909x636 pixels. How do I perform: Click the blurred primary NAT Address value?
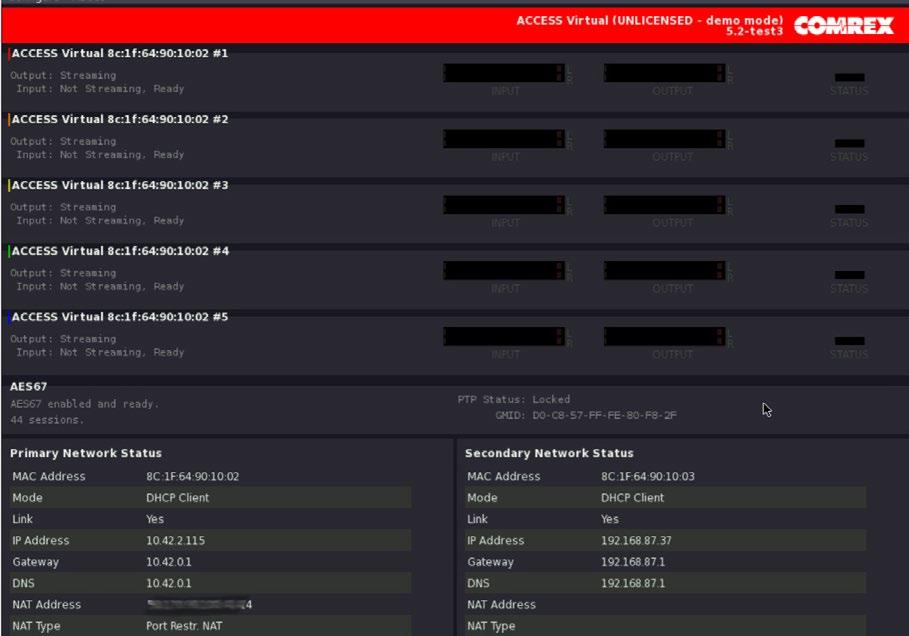click(199, 605)
